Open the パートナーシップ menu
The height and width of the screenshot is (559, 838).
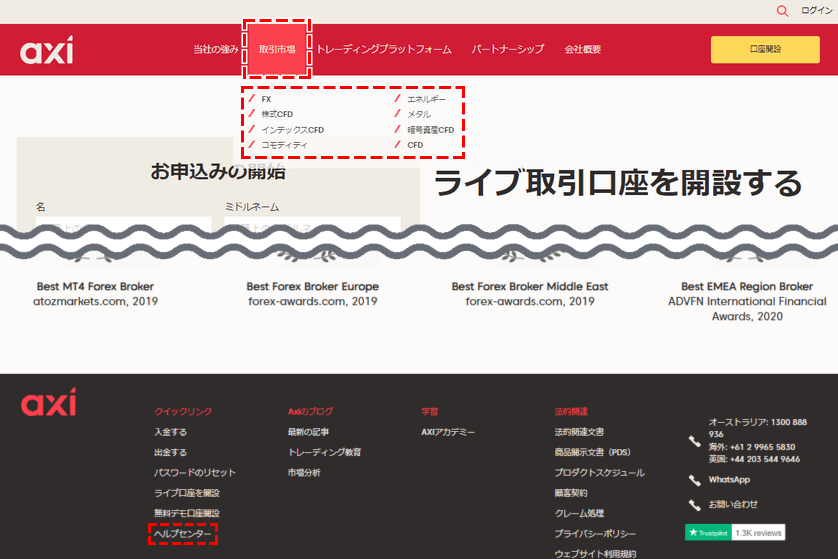click(x=508, y=49)
